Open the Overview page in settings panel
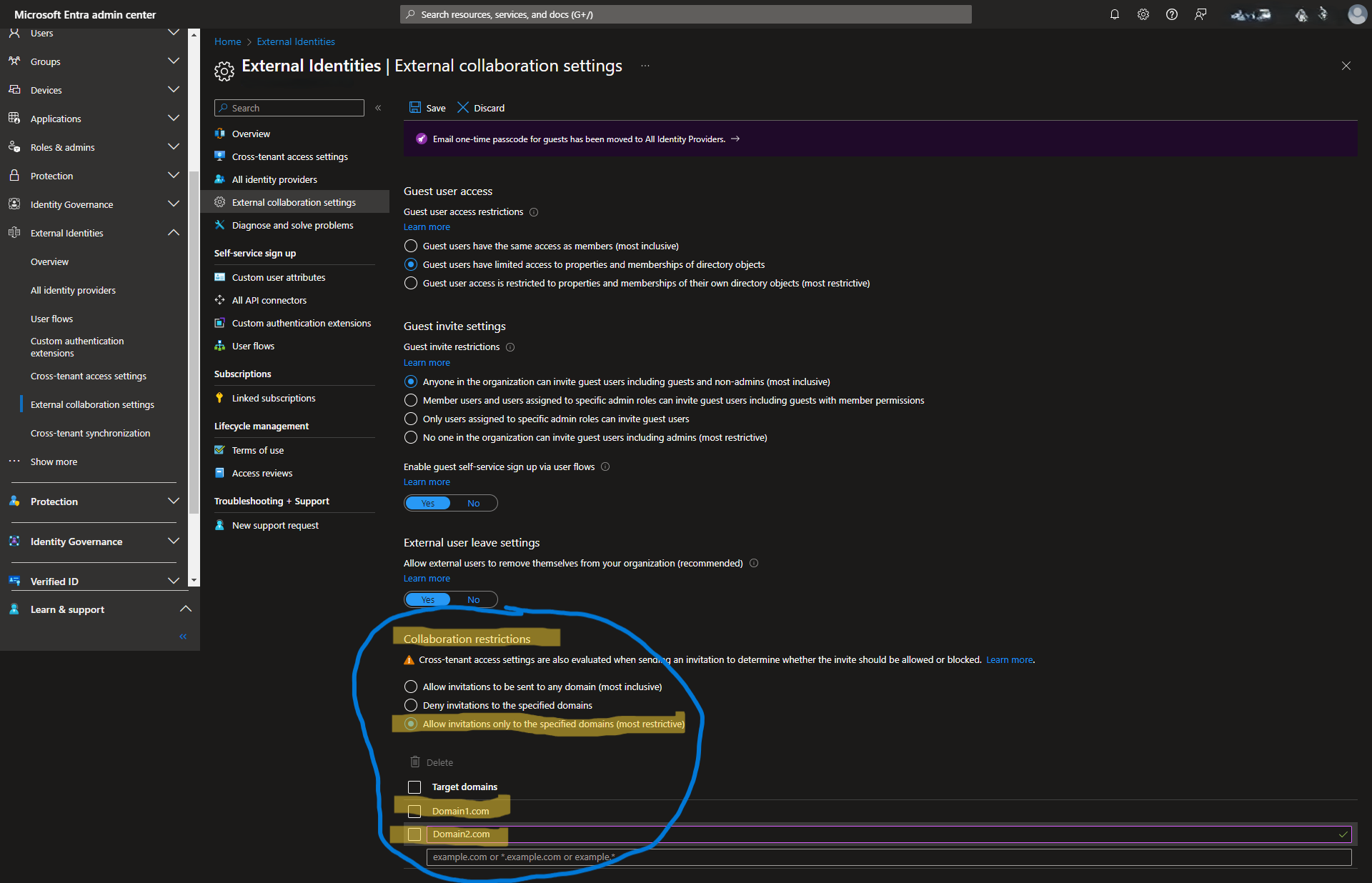 (x=251, y=134)
